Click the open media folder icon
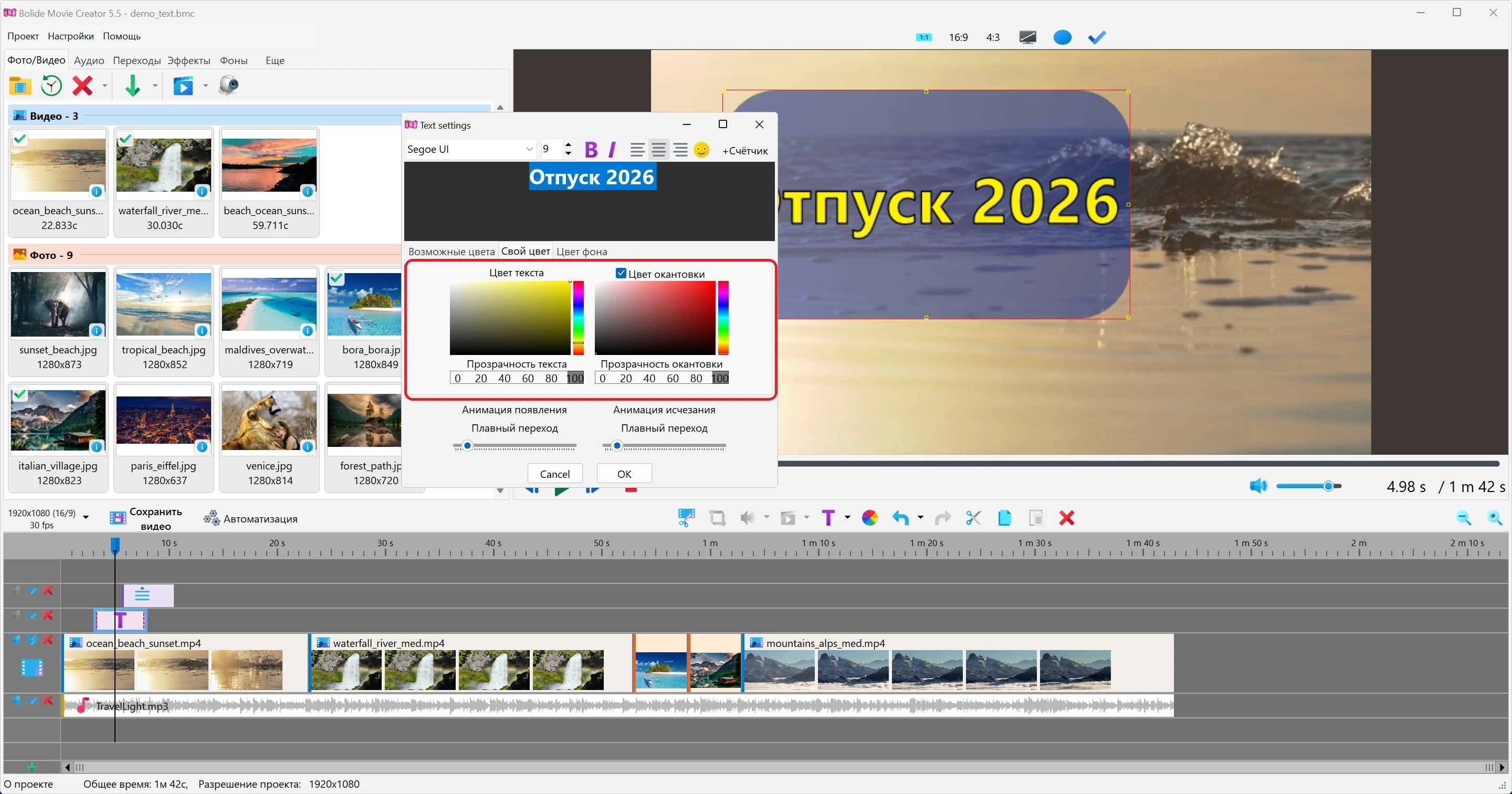Image resolution: width=1512 pixels, height=794 pixels. (20, 85)
